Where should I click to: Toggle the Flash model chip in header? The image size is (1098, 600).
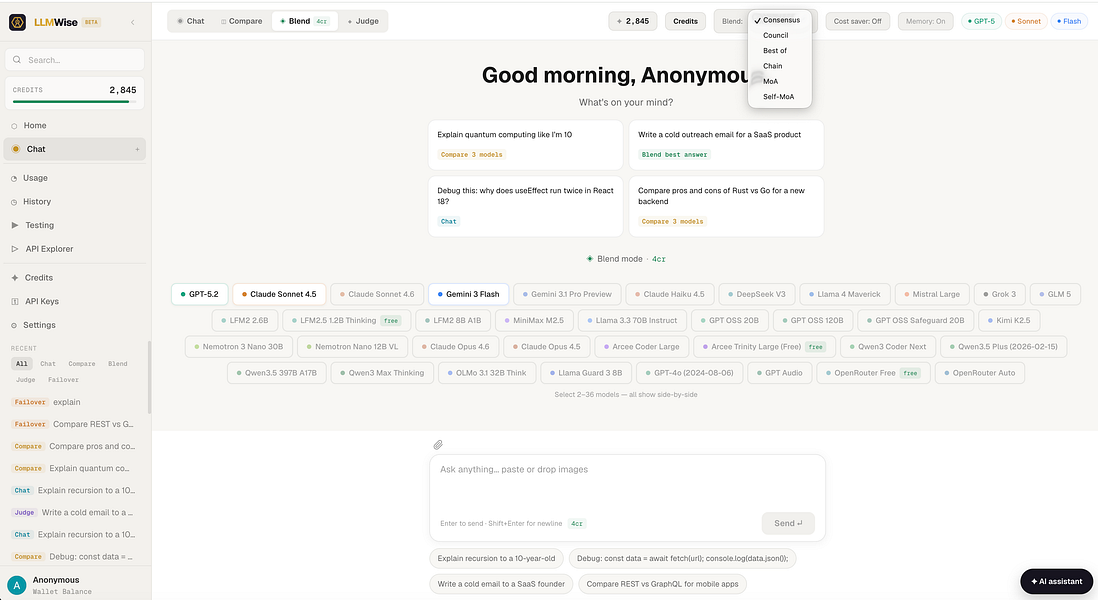[1069, 21]
